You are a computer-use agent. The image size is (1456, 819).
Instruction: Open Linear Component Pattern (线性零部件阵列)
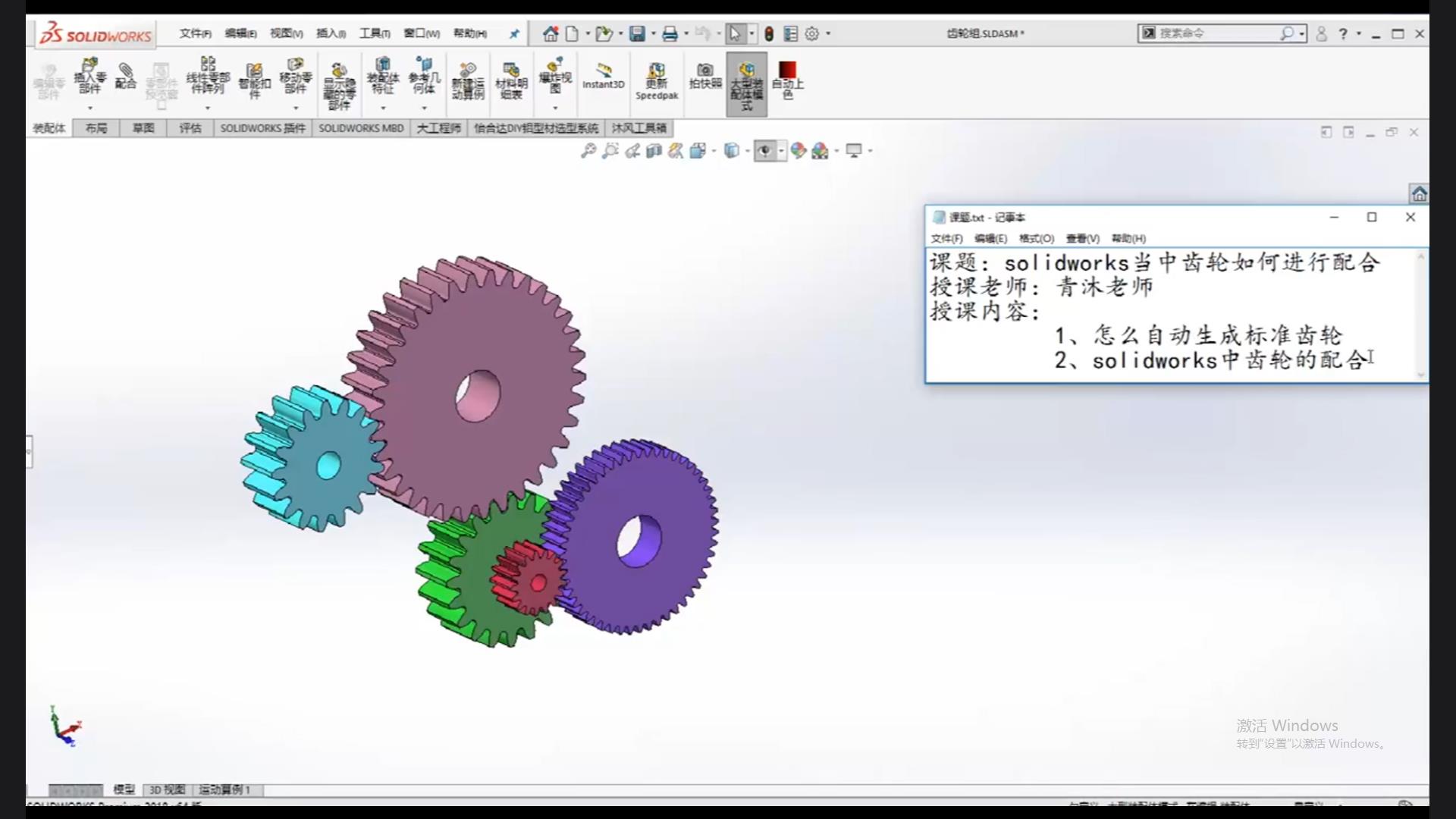[x=208, y=75]
